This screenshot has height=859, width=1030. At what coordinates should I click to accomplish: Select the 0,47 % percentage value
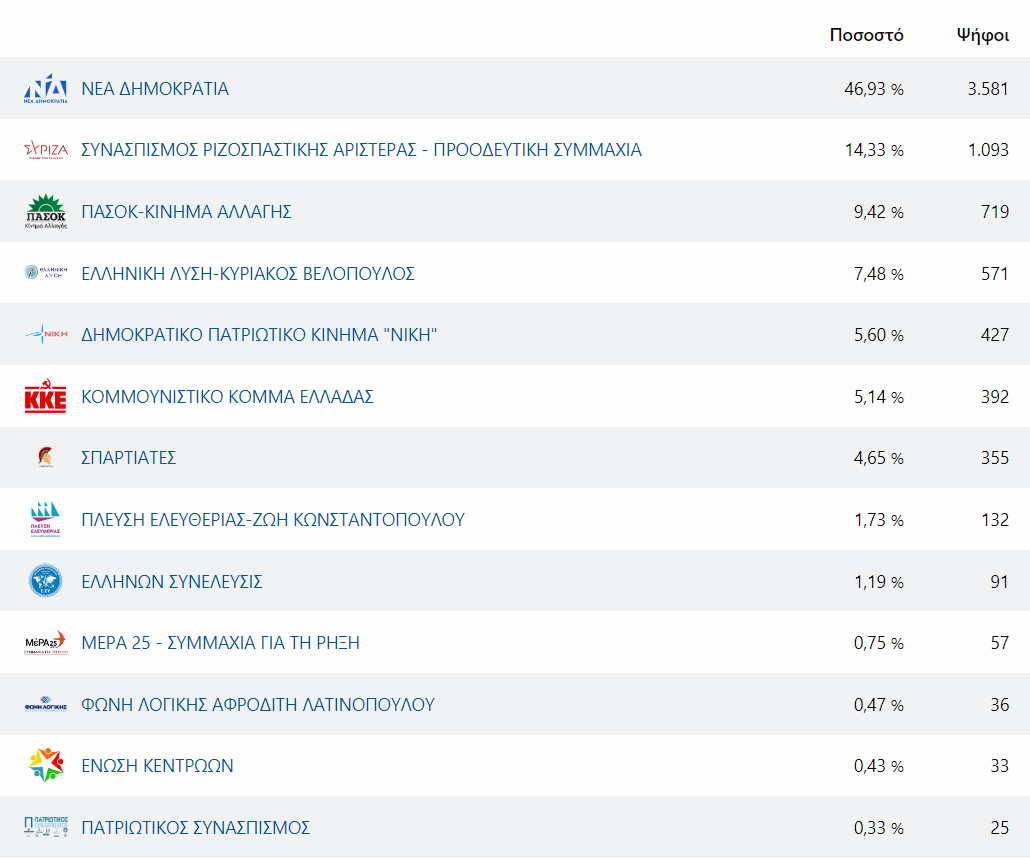(879, 705)
